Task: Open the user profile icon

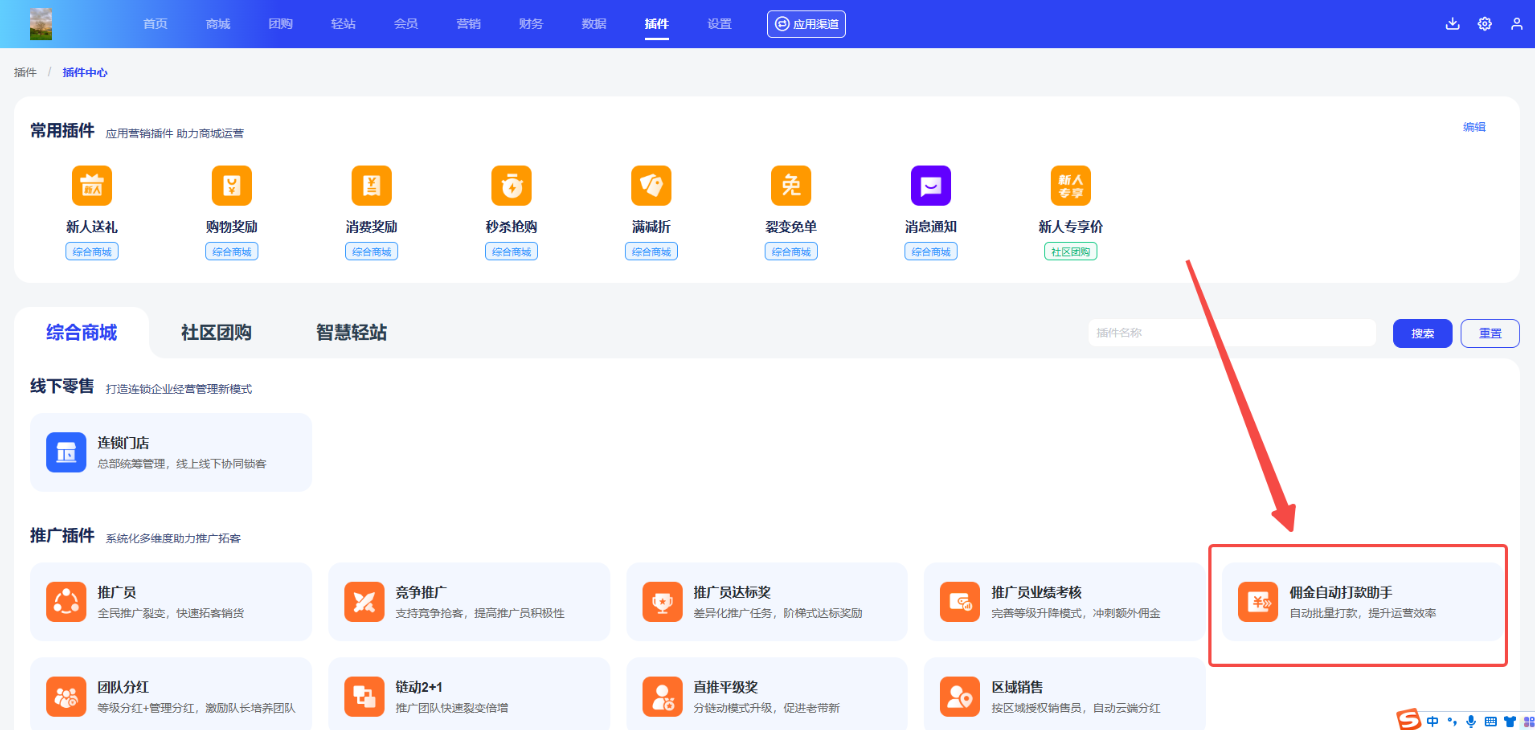Action: pyautogui.click(x=1517, y=24)
